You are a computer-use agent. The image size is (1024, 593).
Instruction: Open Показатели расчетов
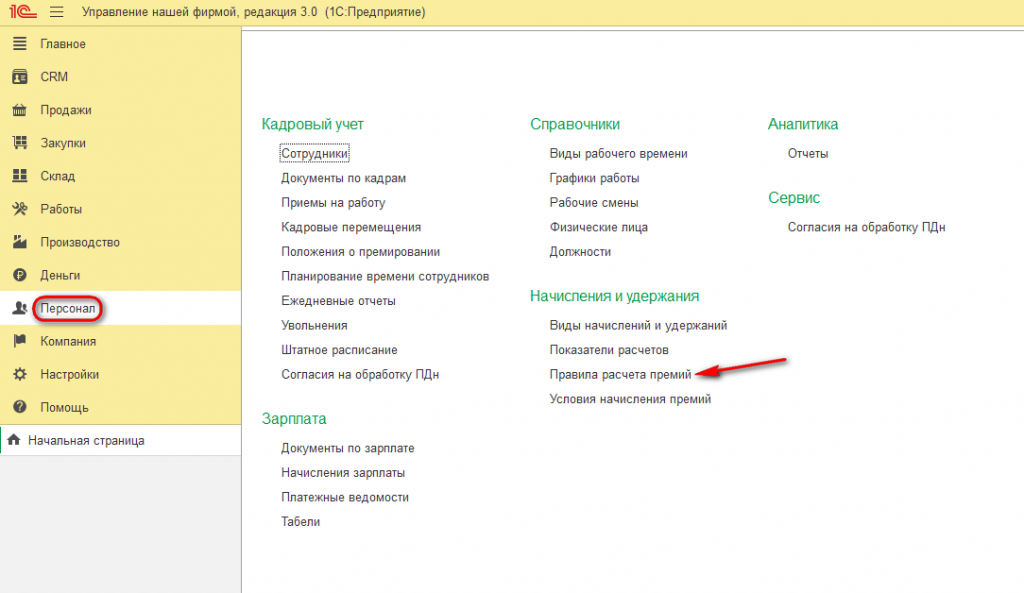609,350
